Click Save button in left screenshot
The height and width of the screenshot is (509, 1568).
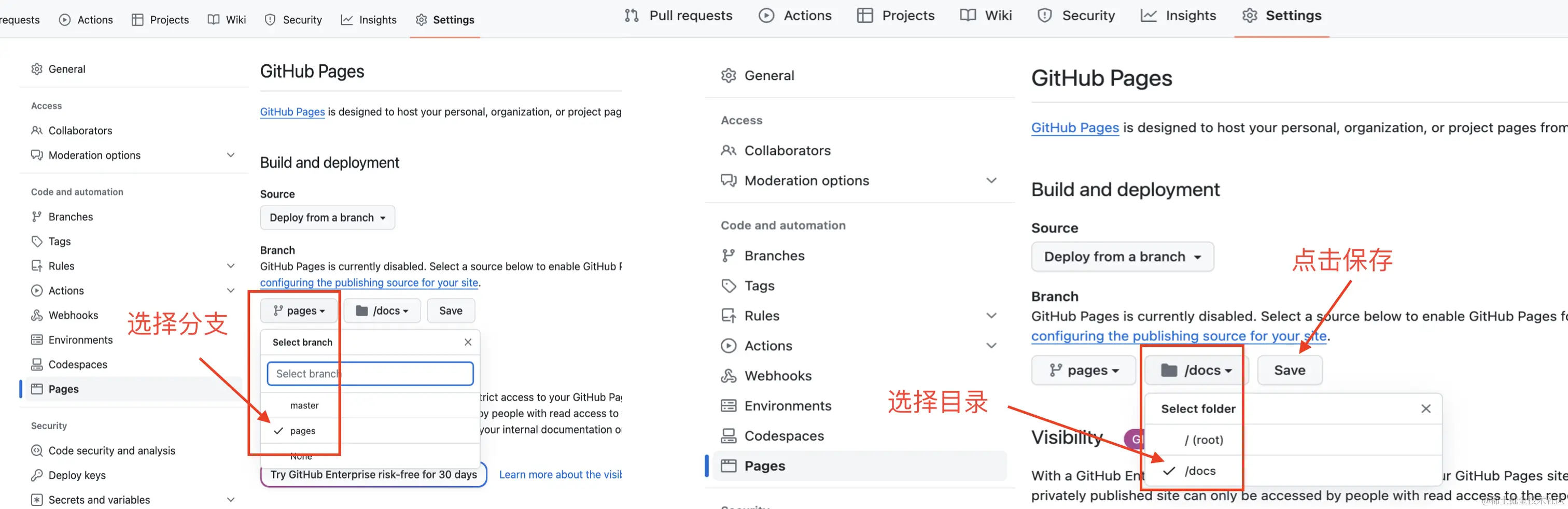[451, 311]
